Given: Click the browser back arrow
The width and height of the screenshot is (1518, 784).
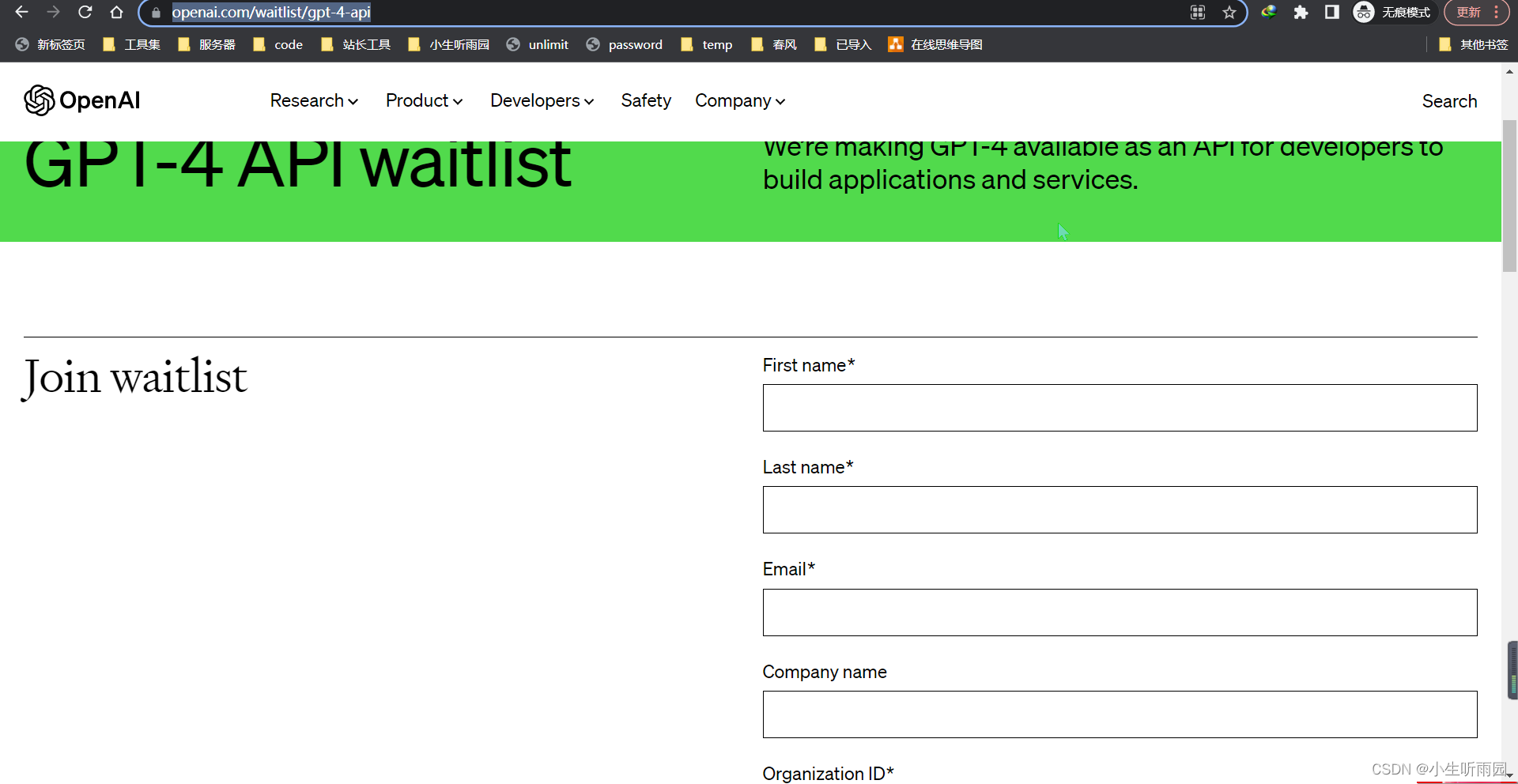Looking at the screenshot, I should [21, 12].
